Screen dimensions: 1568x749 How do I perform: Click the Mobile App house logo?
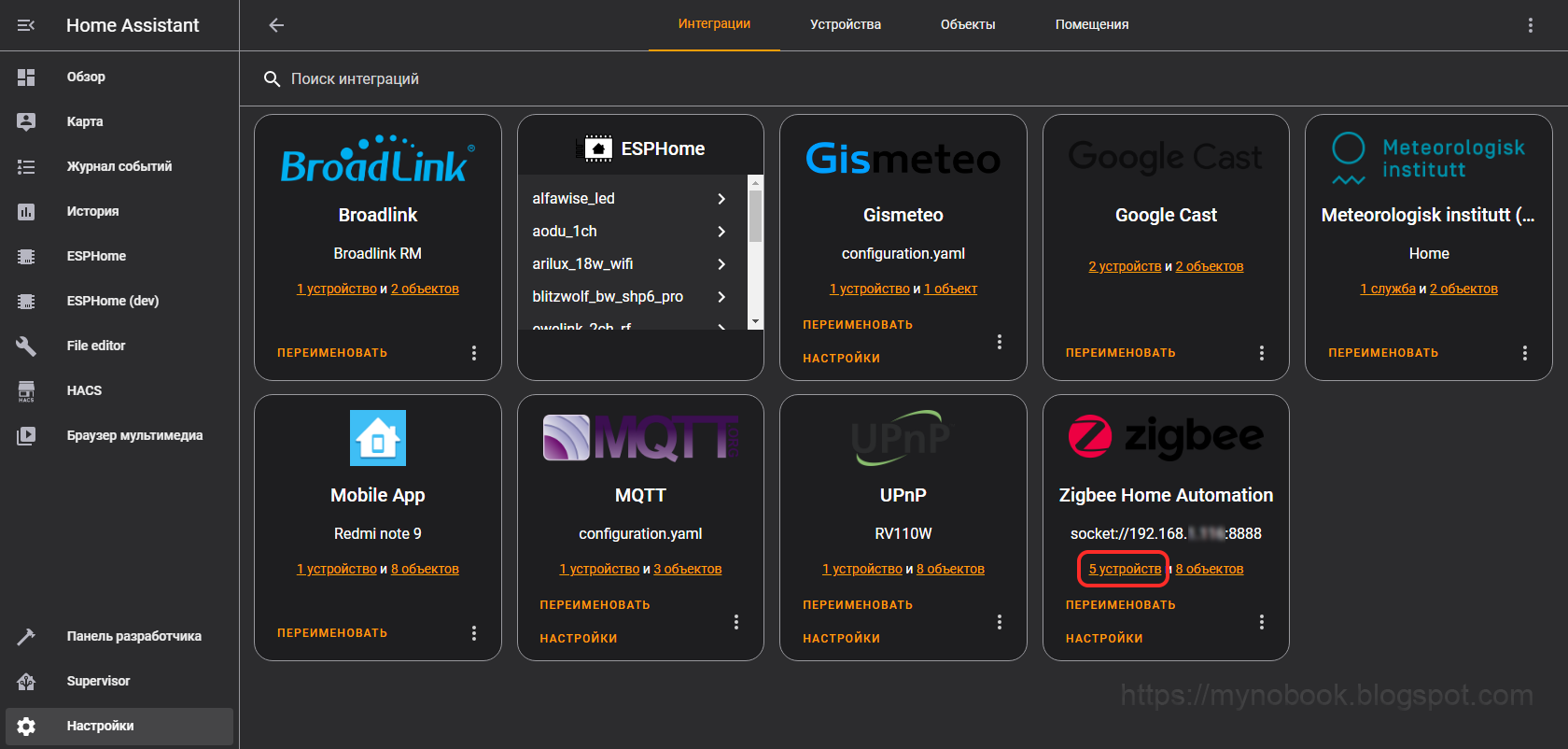(378, 438)
